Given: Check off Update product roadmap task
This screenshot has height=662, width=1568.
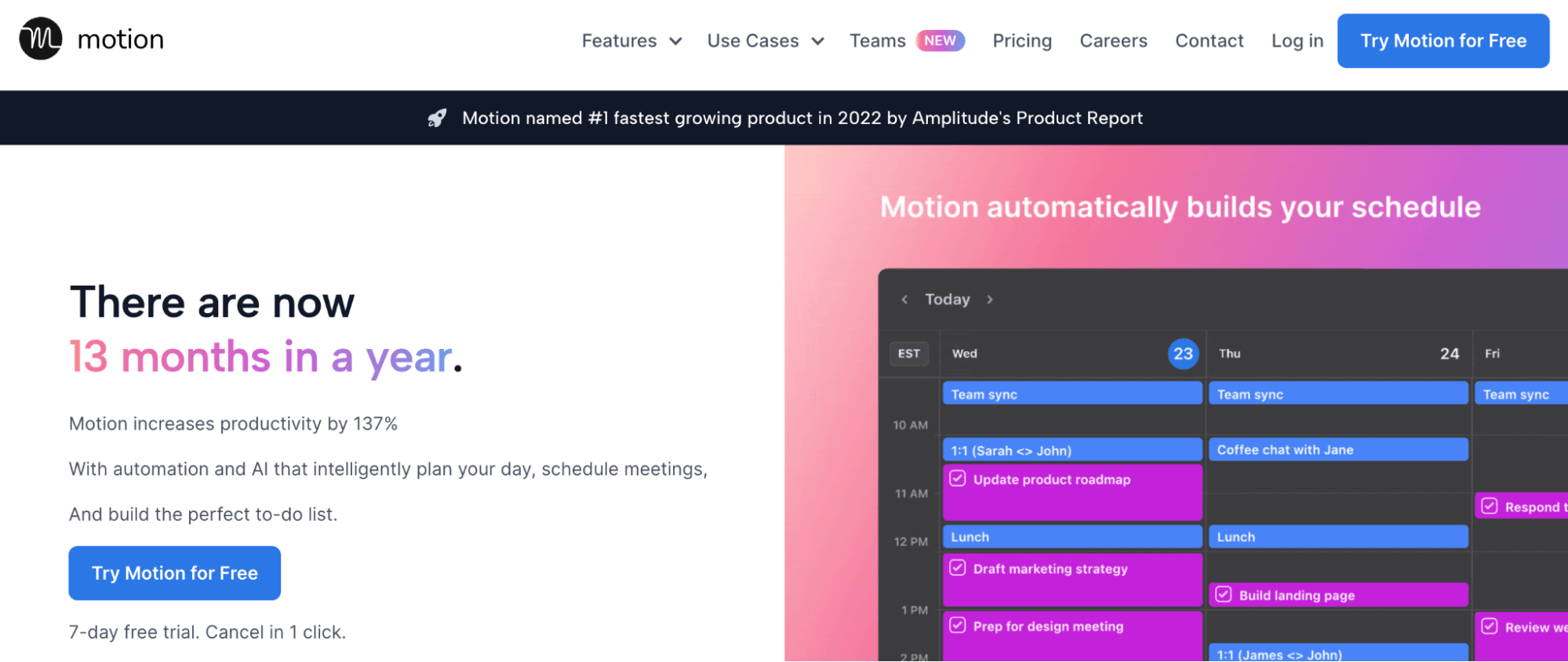Looking at the screenshot, I should 958,478.
